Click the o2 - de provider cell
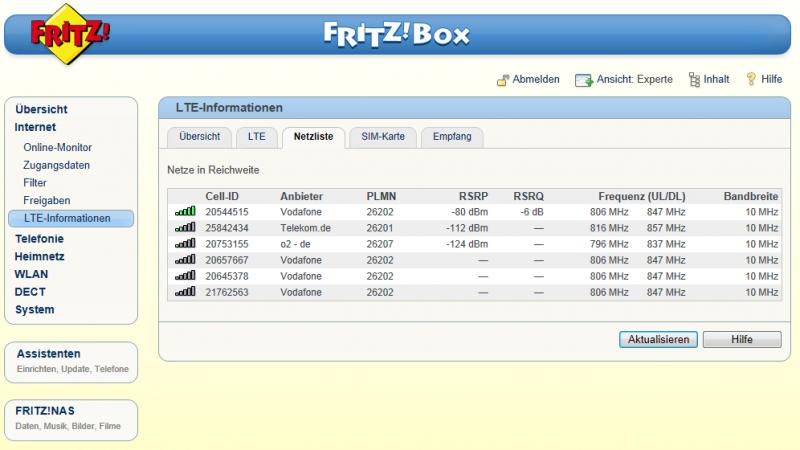This screenshot has width=800, height=450. [x=295, y=244]
